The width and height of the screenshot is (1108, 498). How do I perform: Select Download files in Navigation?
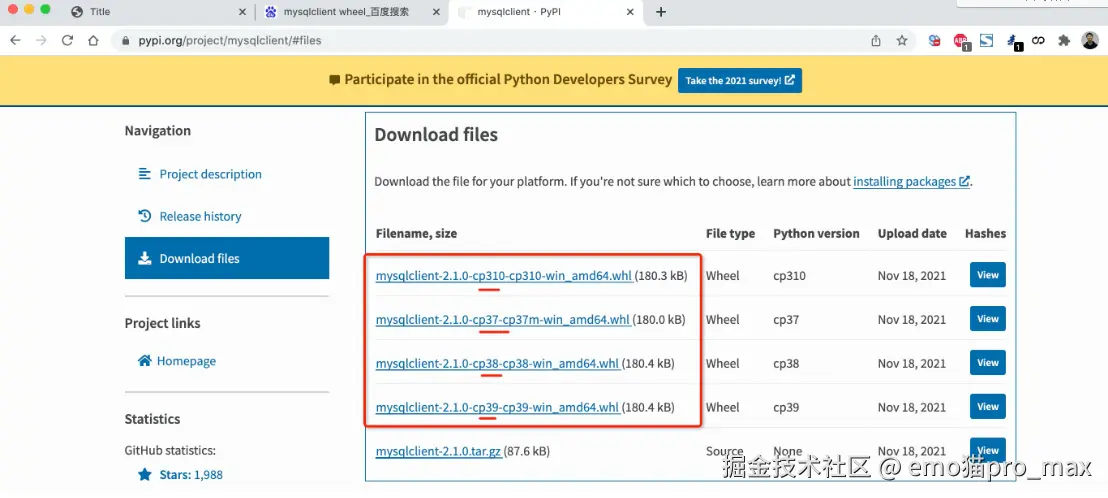pyautogui.click(x=227, y=258)
